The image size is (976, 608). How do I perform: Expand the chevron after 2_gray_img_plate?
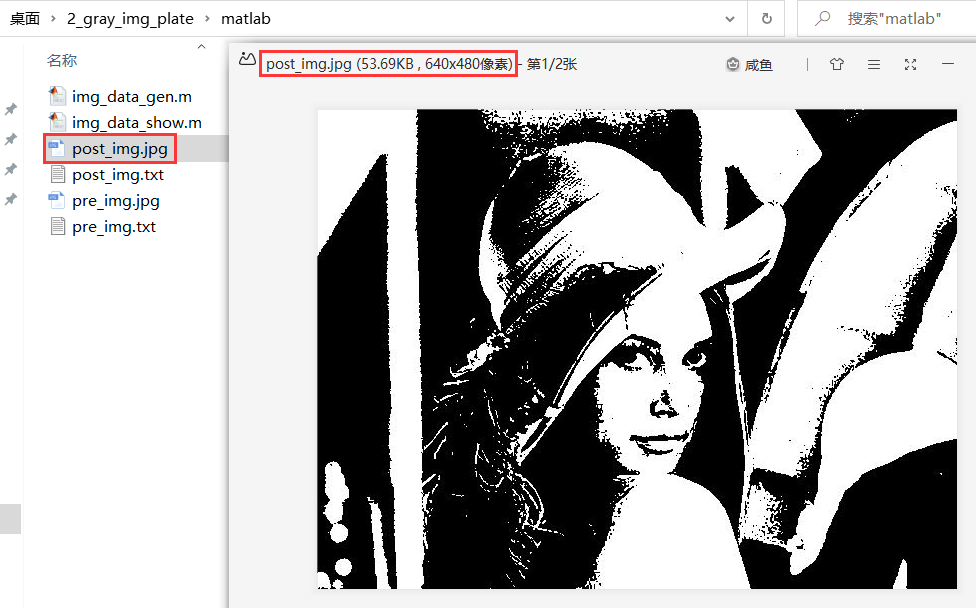(207, 19)
